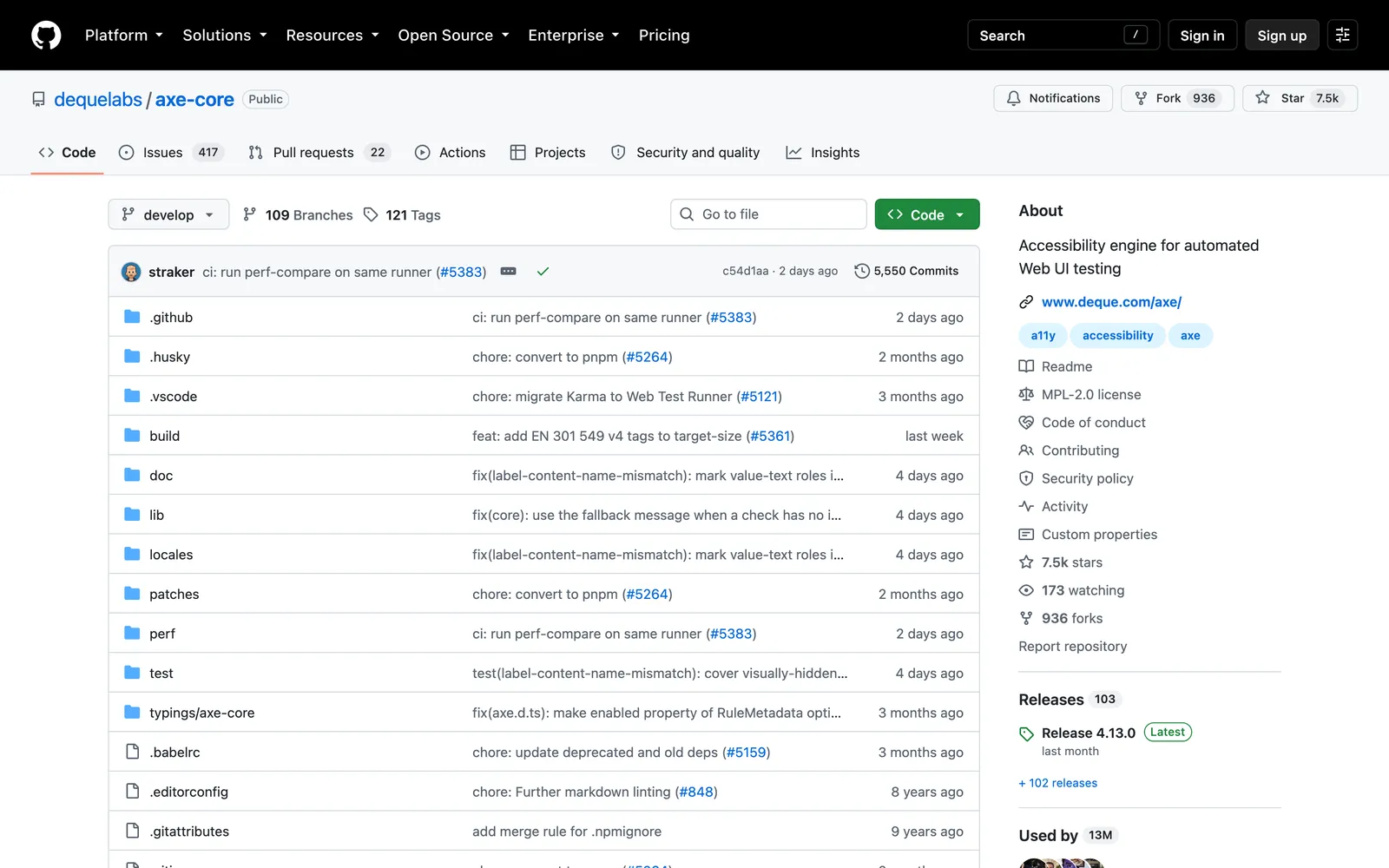Expand the Resources dropdown menu
This screenshot has width=1389, height=868.
click(332, 36)
